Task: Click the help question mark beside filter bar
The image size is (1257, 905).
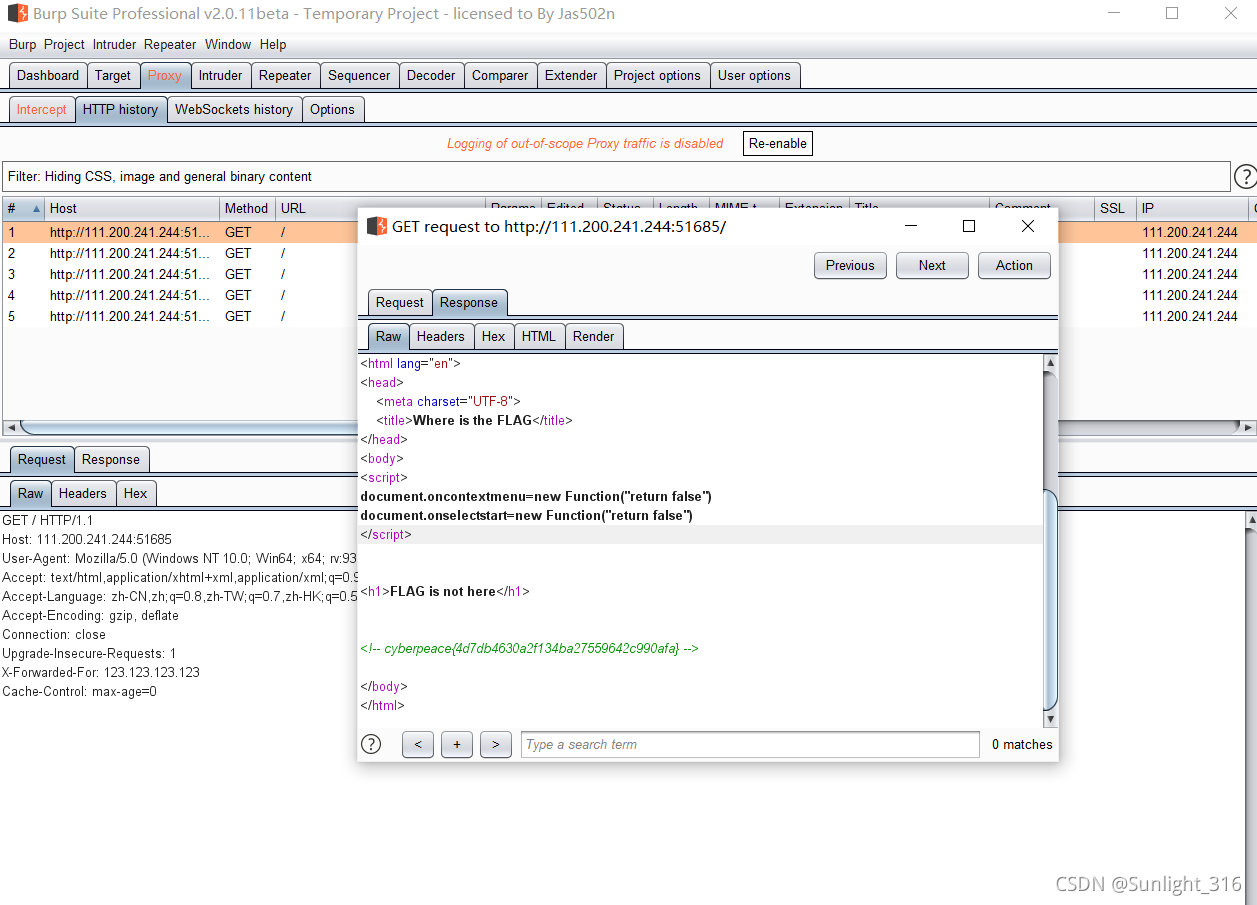Action: click(x=1245, y=177)
